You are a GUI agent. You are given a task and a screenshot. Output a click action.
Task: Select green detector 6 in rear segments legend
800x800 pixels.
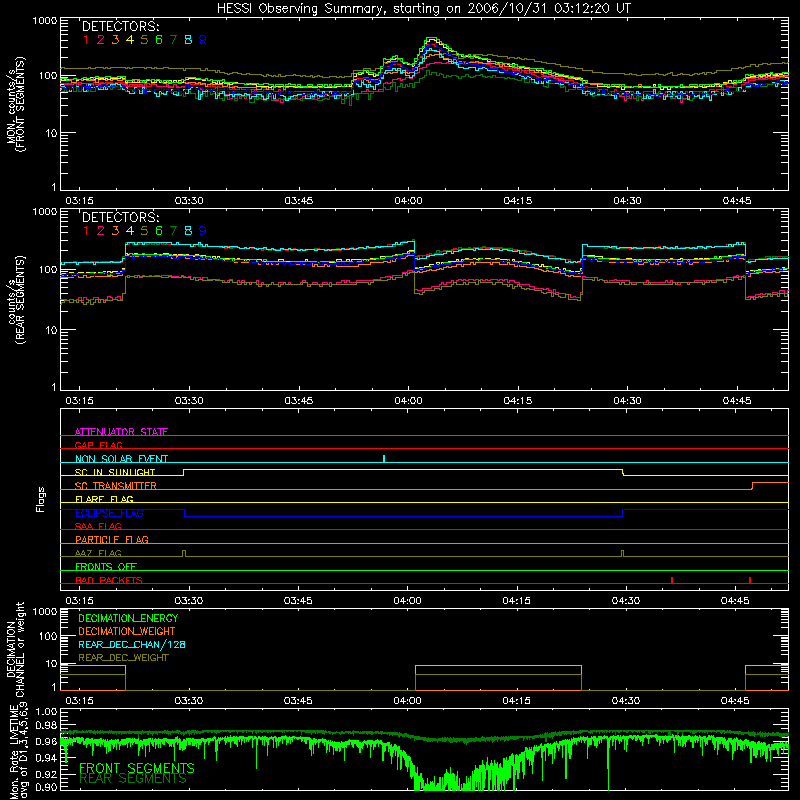(159, 231)
